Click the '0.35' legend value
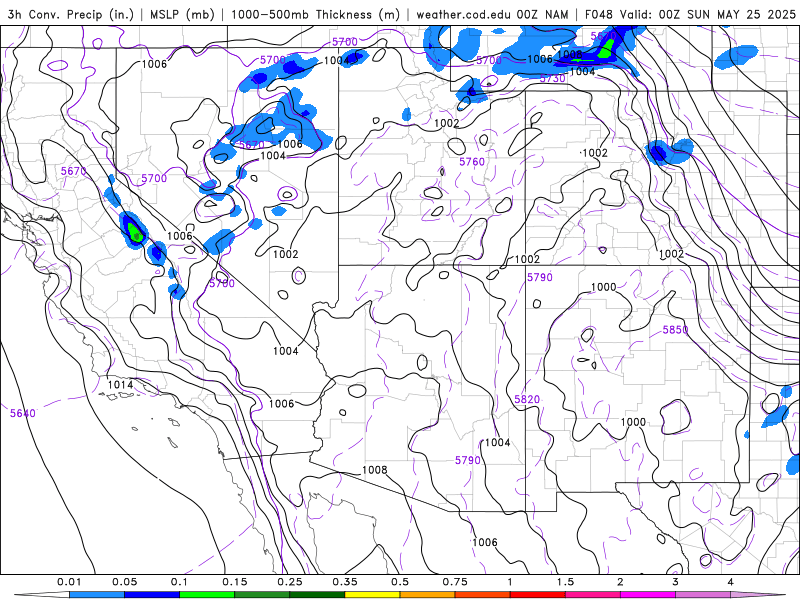800x600 pixels. 345,582
